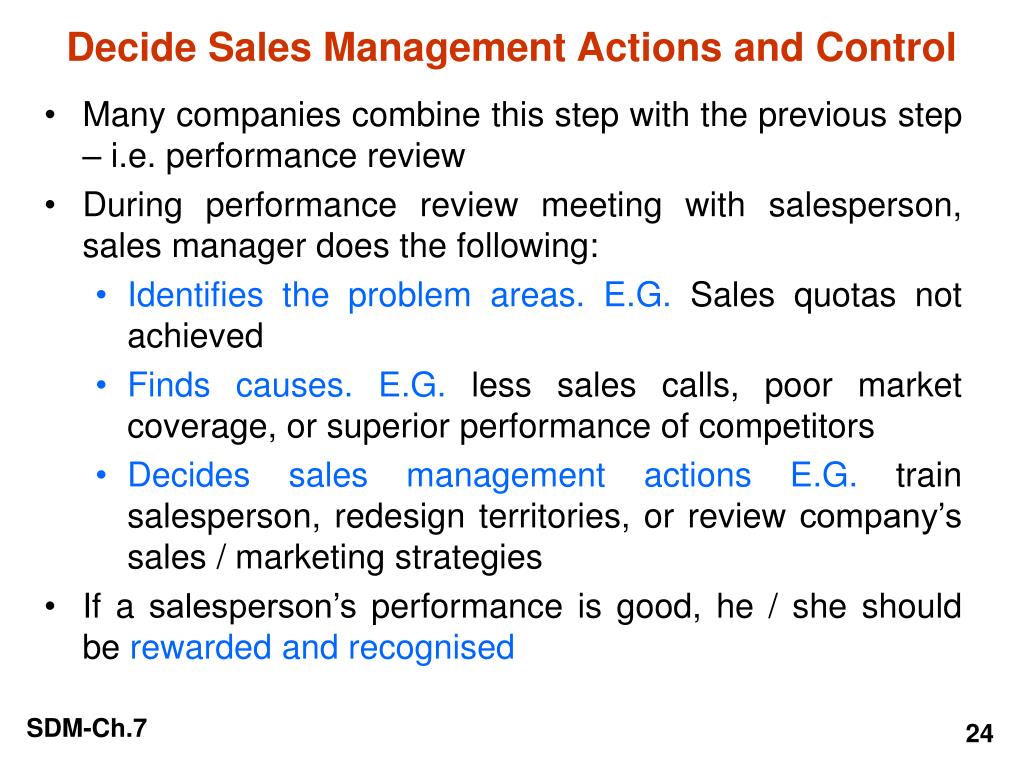Click the words 'redesign territories'
The width and height of the screenshot is (1024, 768).
pyautogui.click(x=482, y=517)
